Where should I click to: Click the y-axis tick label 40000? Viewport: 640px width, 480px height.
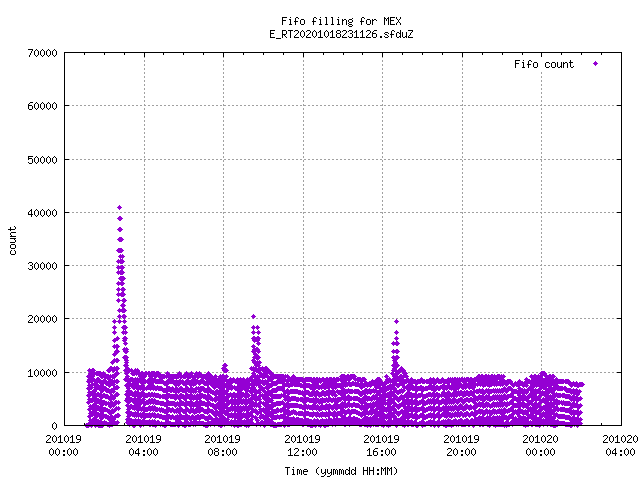[x=42, y=213]
